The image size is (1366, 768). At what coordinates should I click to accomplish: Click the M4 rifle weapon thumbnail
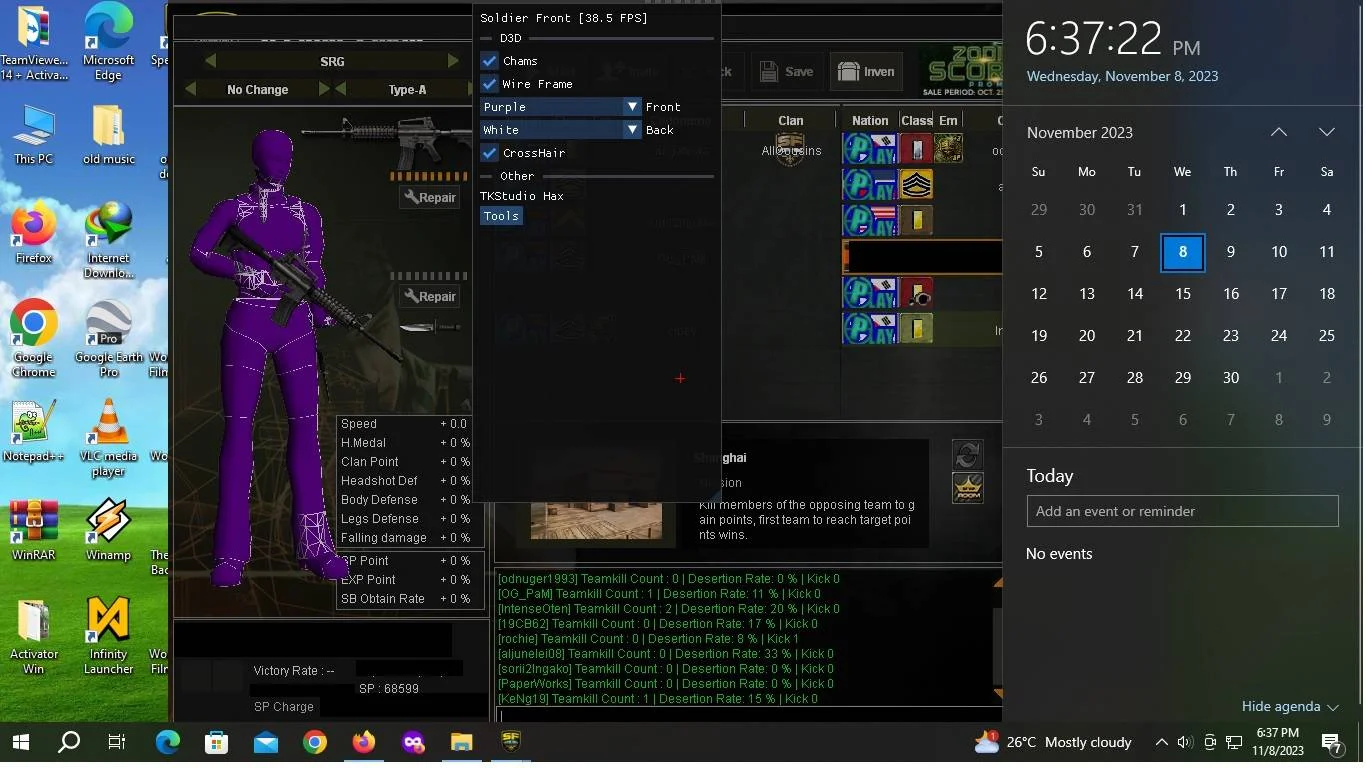[x=387, y=140]
